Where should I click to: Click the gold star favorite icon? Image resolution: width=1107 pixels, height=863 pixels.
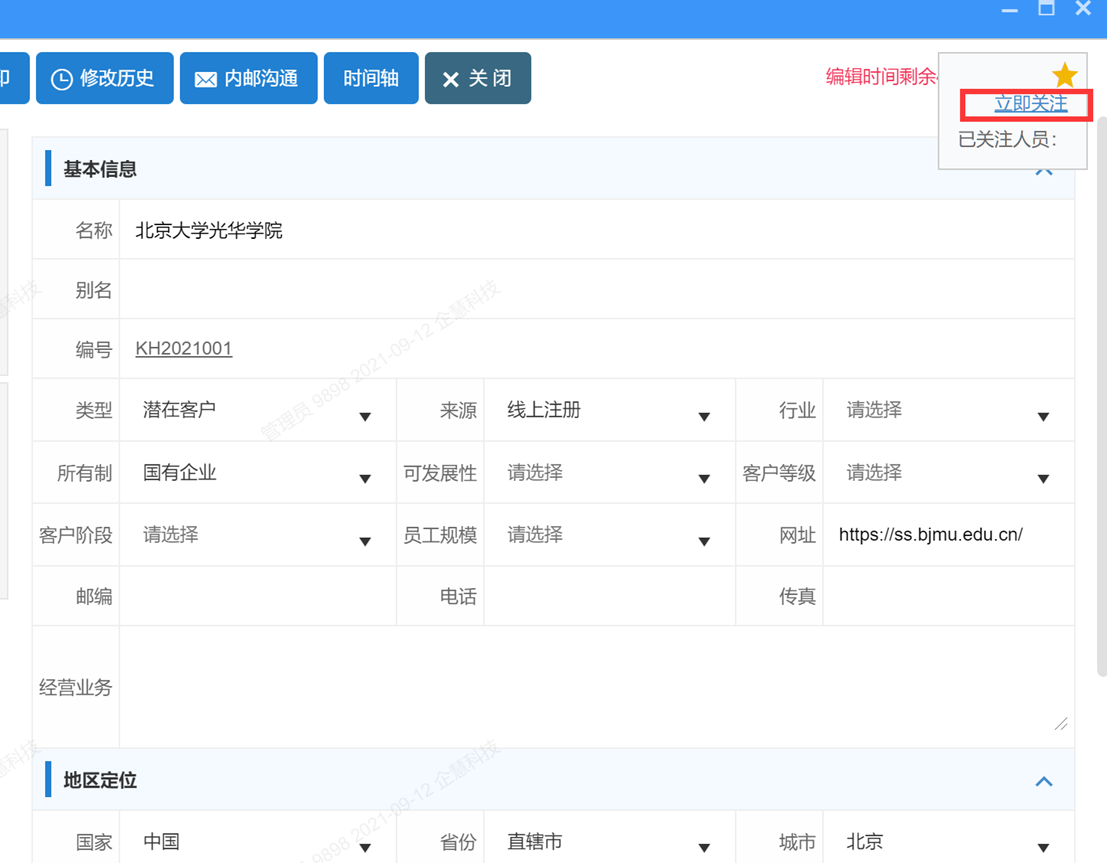(1064, 75)
